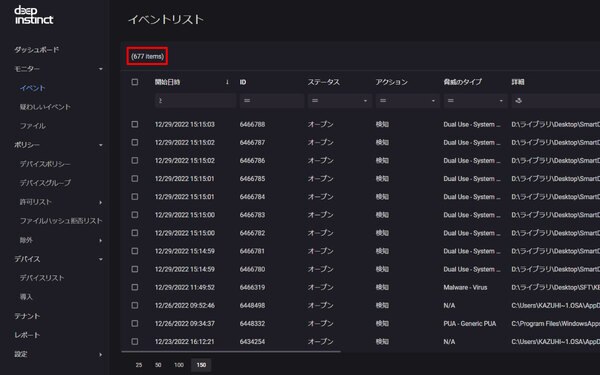Sort by the start date arrow icon

point(227,82)
